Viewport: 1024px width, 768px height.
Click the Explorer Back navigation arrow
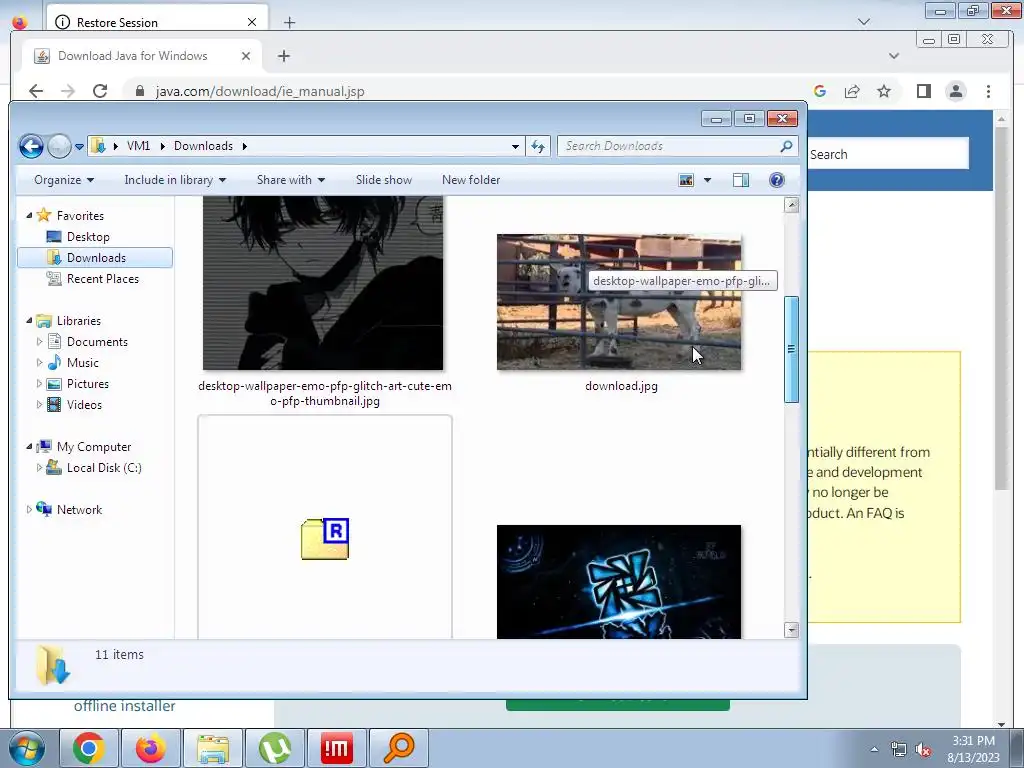(31, 146)
